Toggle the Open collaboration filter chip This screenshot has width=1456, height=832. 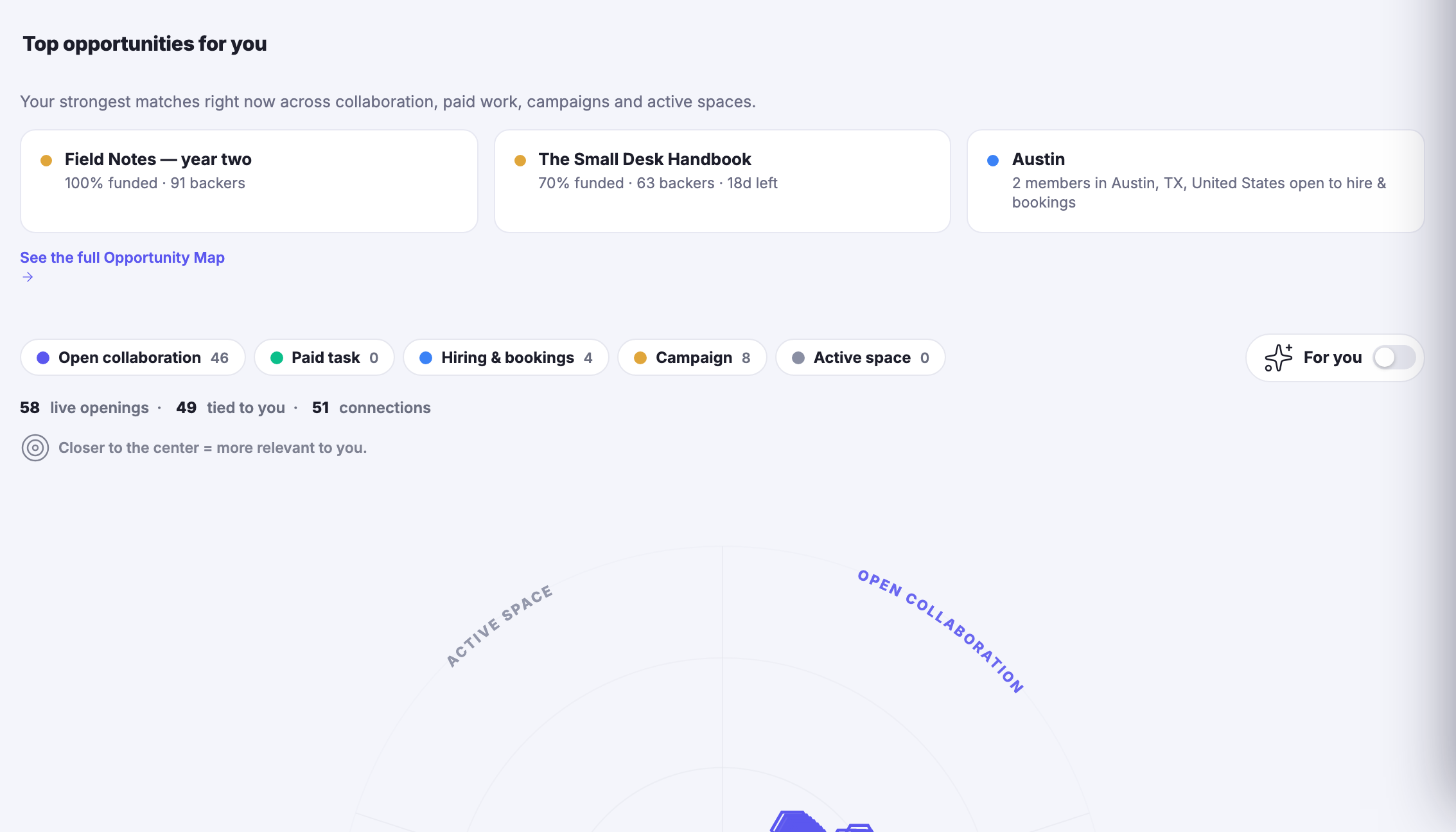coord(133,358)
